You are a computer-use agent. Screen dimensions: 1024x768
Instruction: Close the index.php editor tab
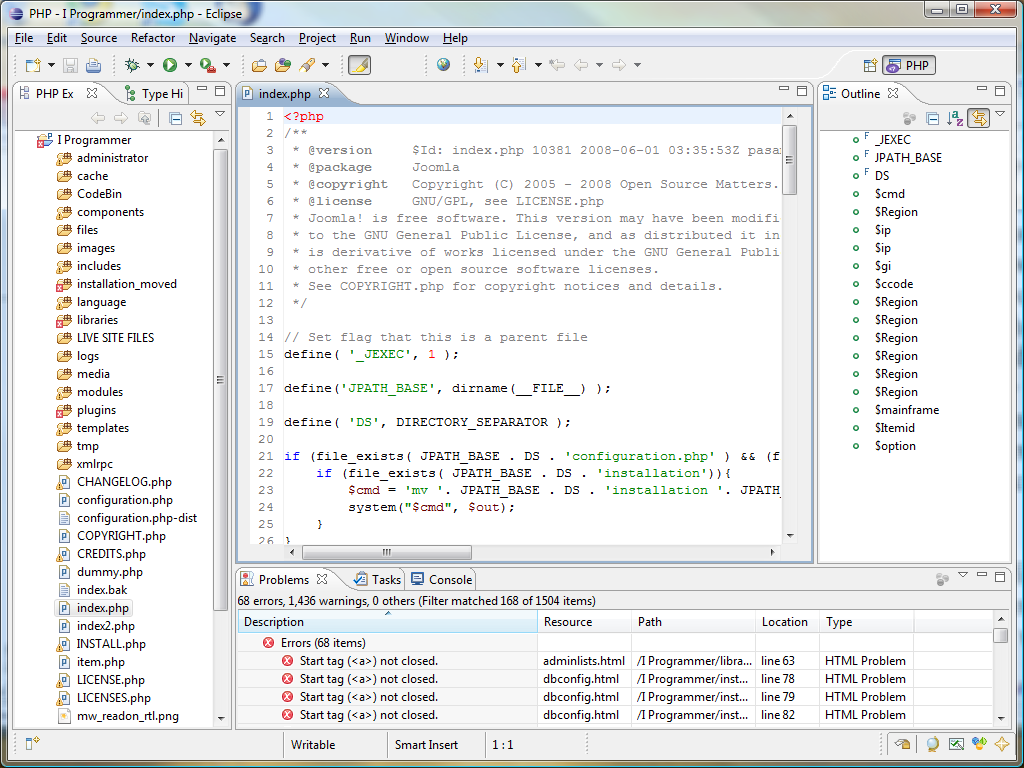point(324,93)
